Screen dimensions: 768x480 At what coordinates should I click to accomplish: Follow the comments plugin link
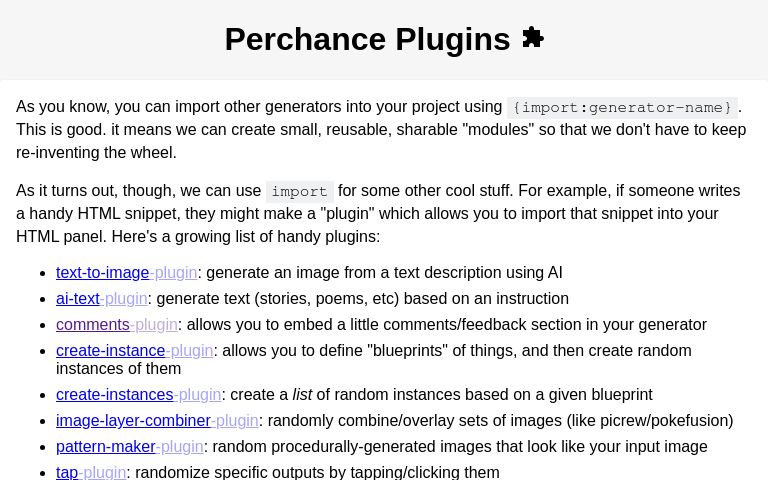click(x=116, y=325)
